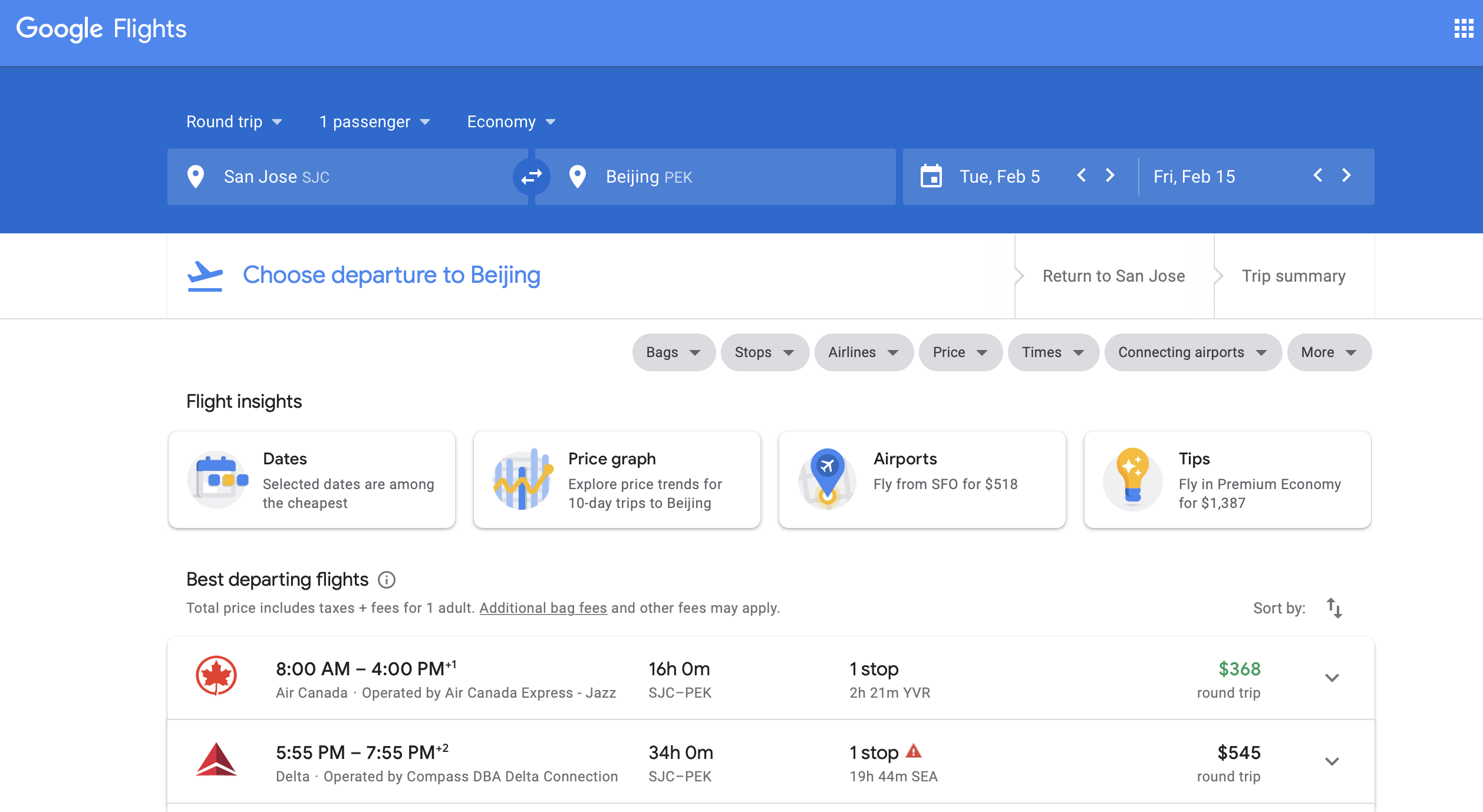
Task: Click the sort arrows icon
Action: (1334, 608)
